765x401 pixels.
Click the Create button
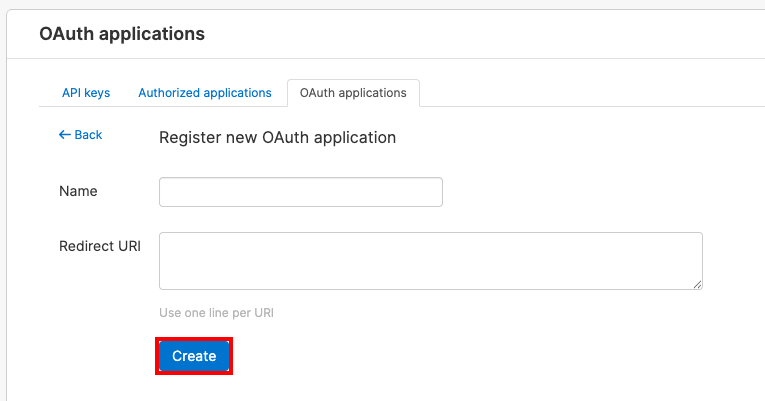click(194, 356)
